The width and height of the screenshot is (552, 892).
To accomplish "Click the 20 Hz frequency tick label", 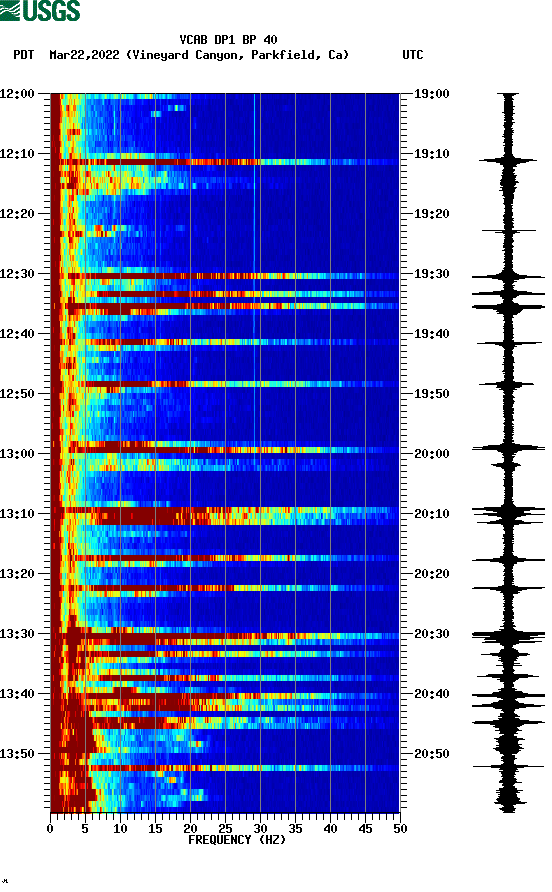I will pos(190,829).
